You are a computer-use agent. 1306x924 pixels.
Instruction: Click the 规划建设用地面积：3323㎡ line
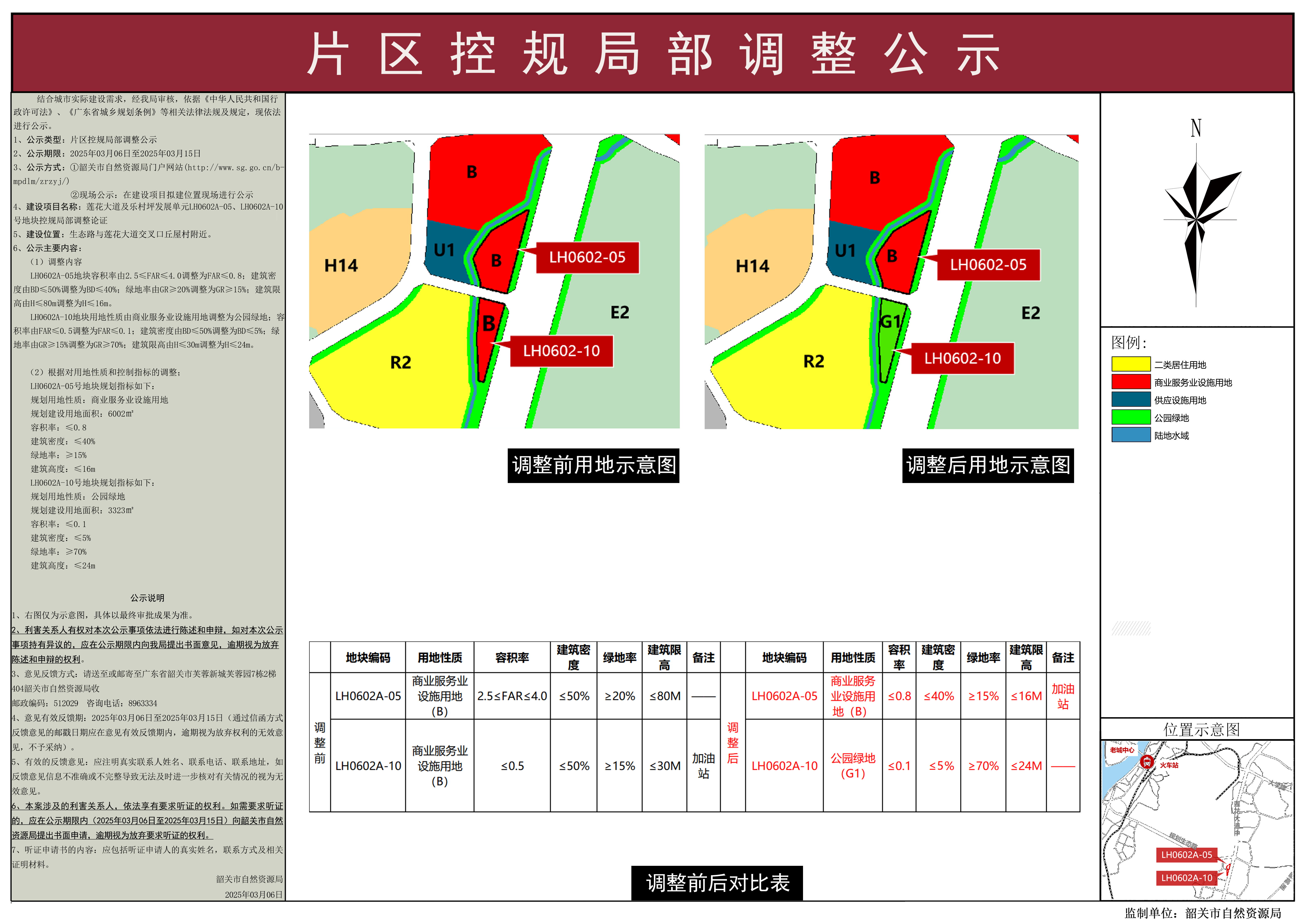(82, 510)
